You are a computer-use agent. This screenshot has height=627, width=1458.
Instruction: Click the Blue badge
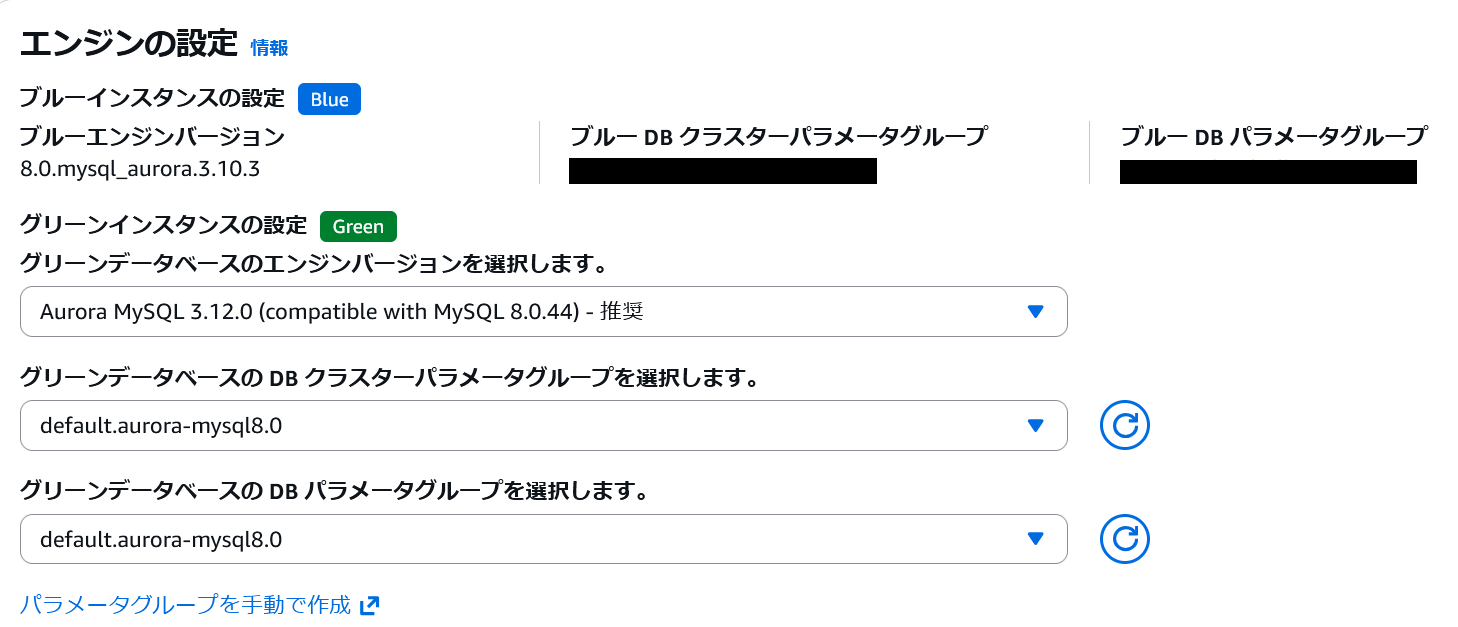pyautogui.click(x=329, y=99)
